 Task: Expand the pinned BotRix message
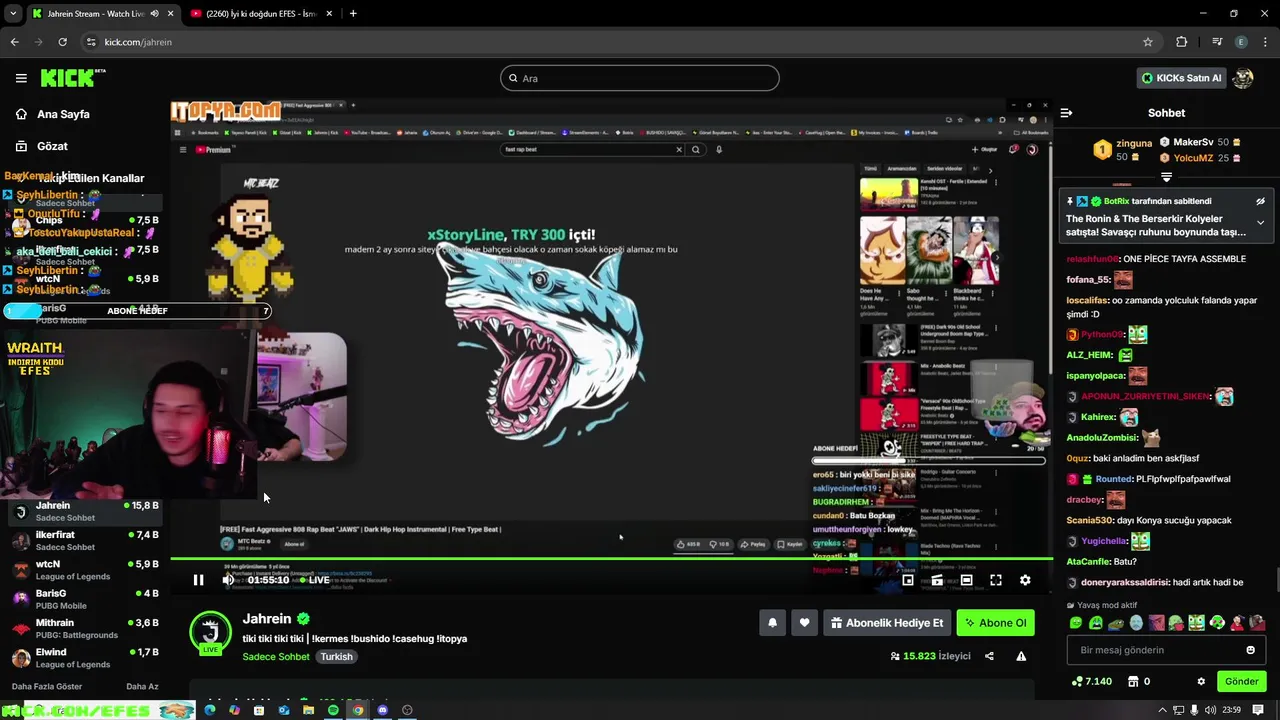pyautogui.click(x=1260, y=222)
